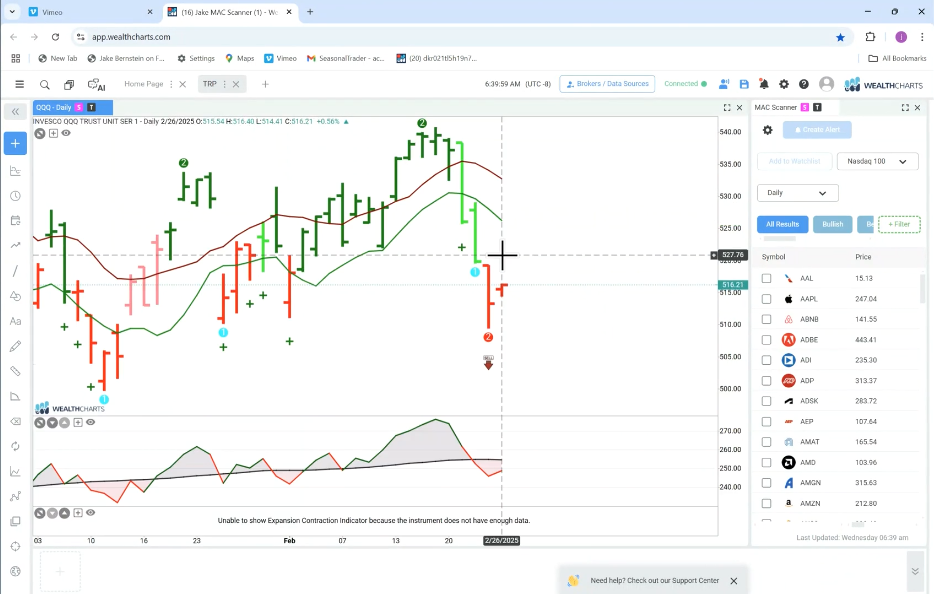Screen dimensions: 934x594
Task: Click the scanner filter tabs horizontal scrollbar
Action: click(780, 239)
